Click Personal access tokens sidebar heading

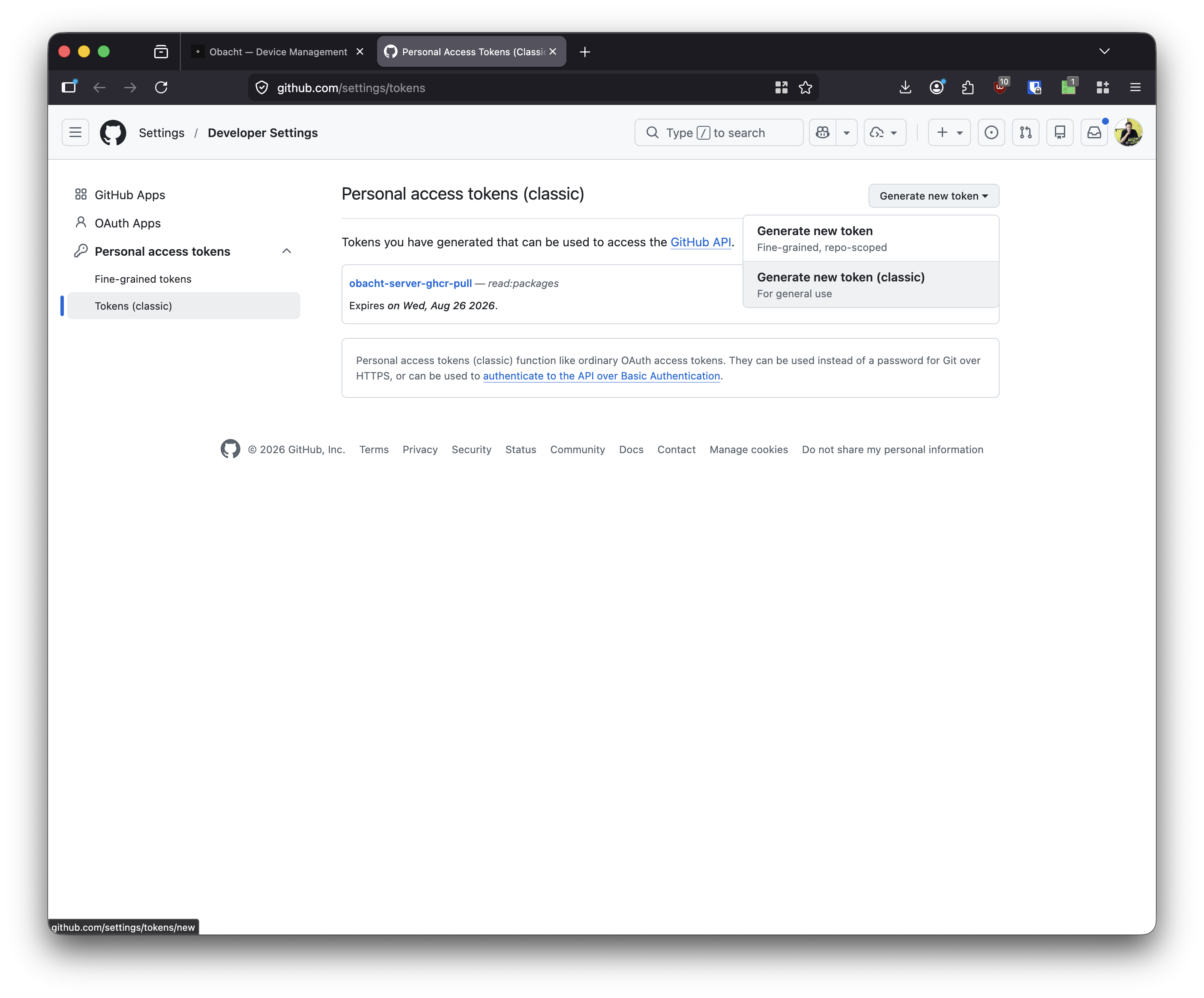(x=162, y=251)
